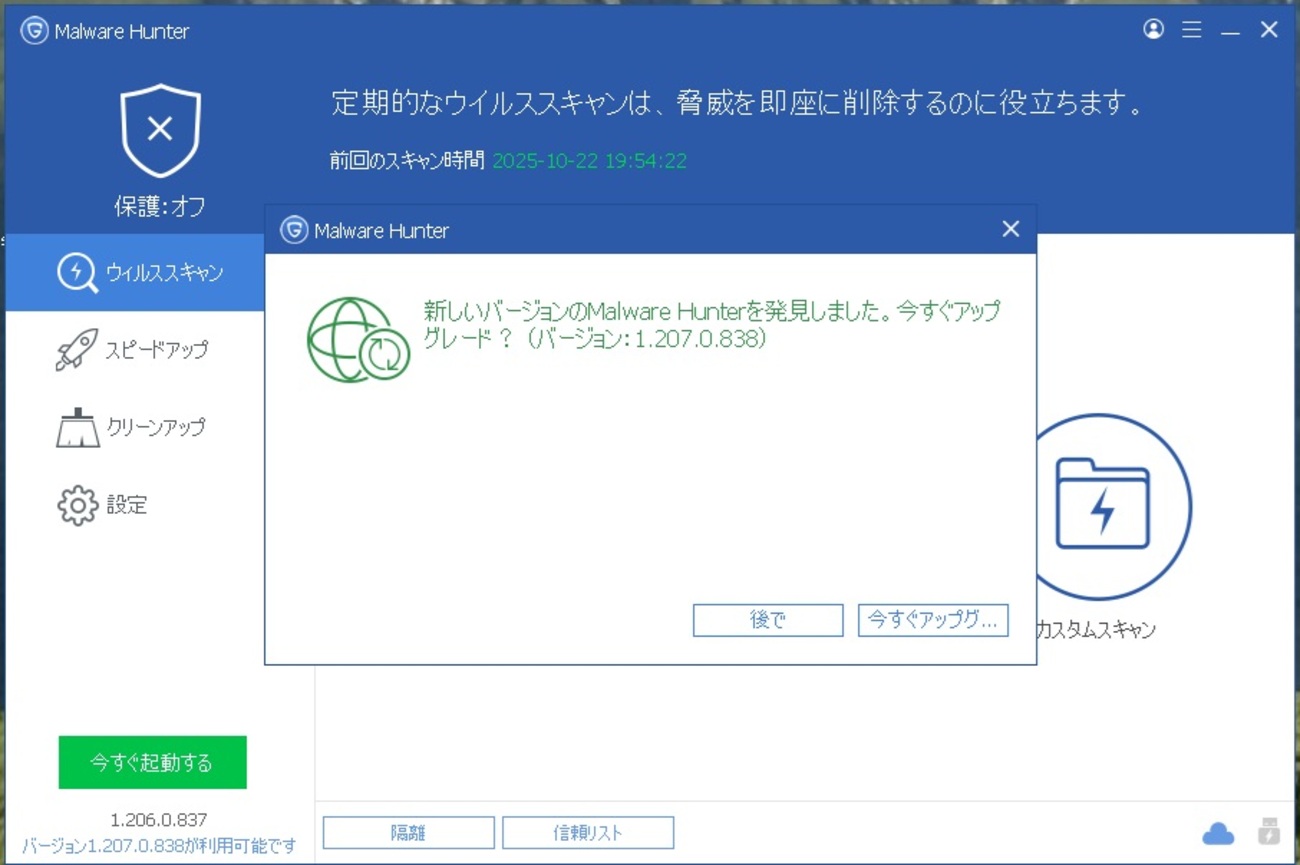Open the 信頼リスト trust list
This screenshot has width=1300, height=865.
(588, 833)
